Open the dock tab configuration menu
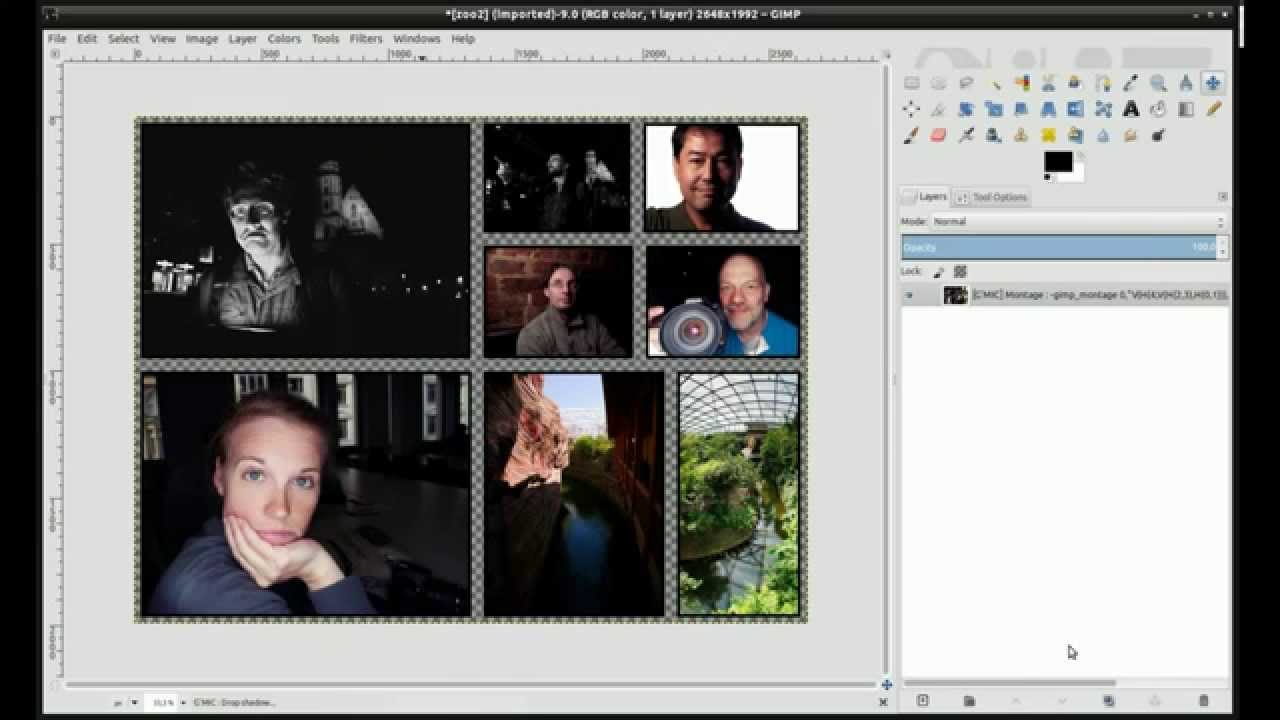 (x=1222, y=197)
